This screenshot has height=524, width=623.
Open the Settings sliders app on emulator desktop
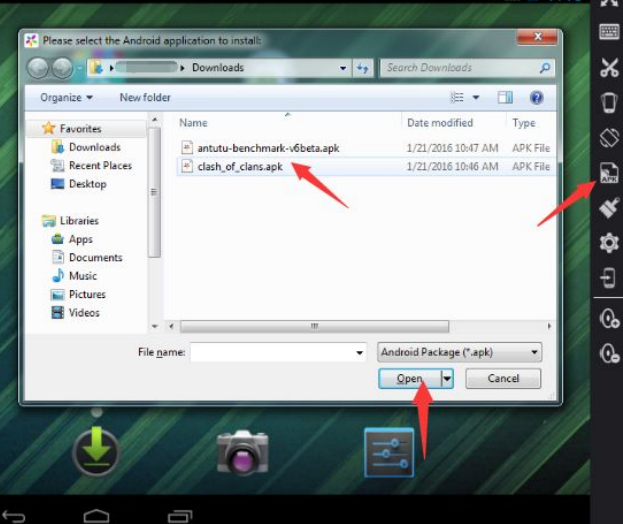pyautogui.click(x=389, y=452)
